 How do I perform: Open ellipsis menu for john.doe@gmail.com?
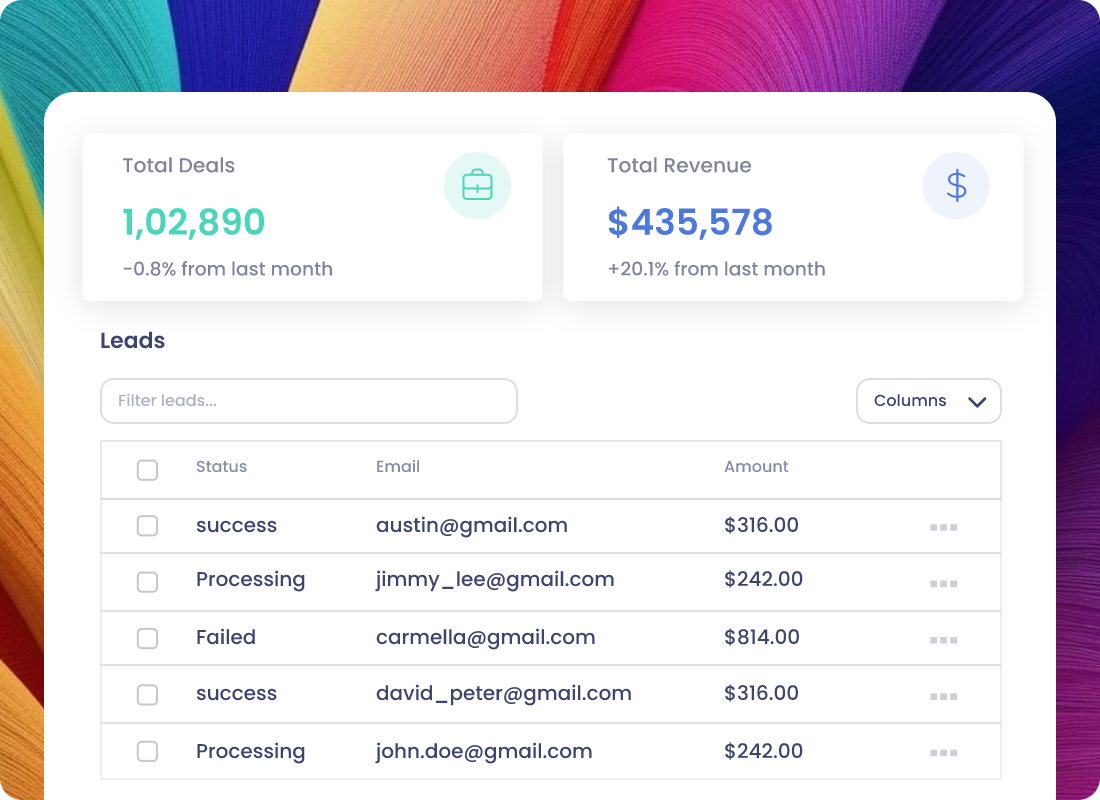pos(944,752)
